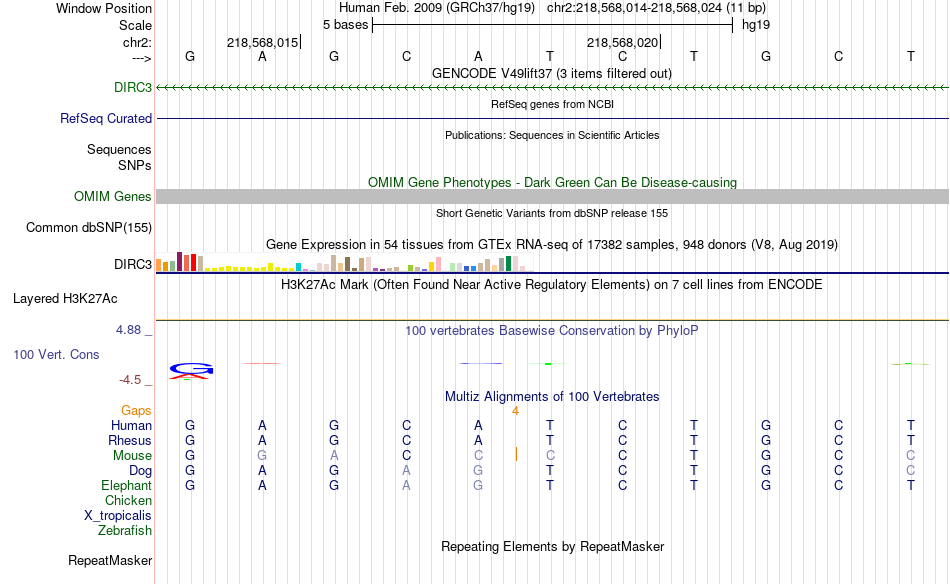Select the Human species label
This screenshot has height=584, width=950.
131,425
